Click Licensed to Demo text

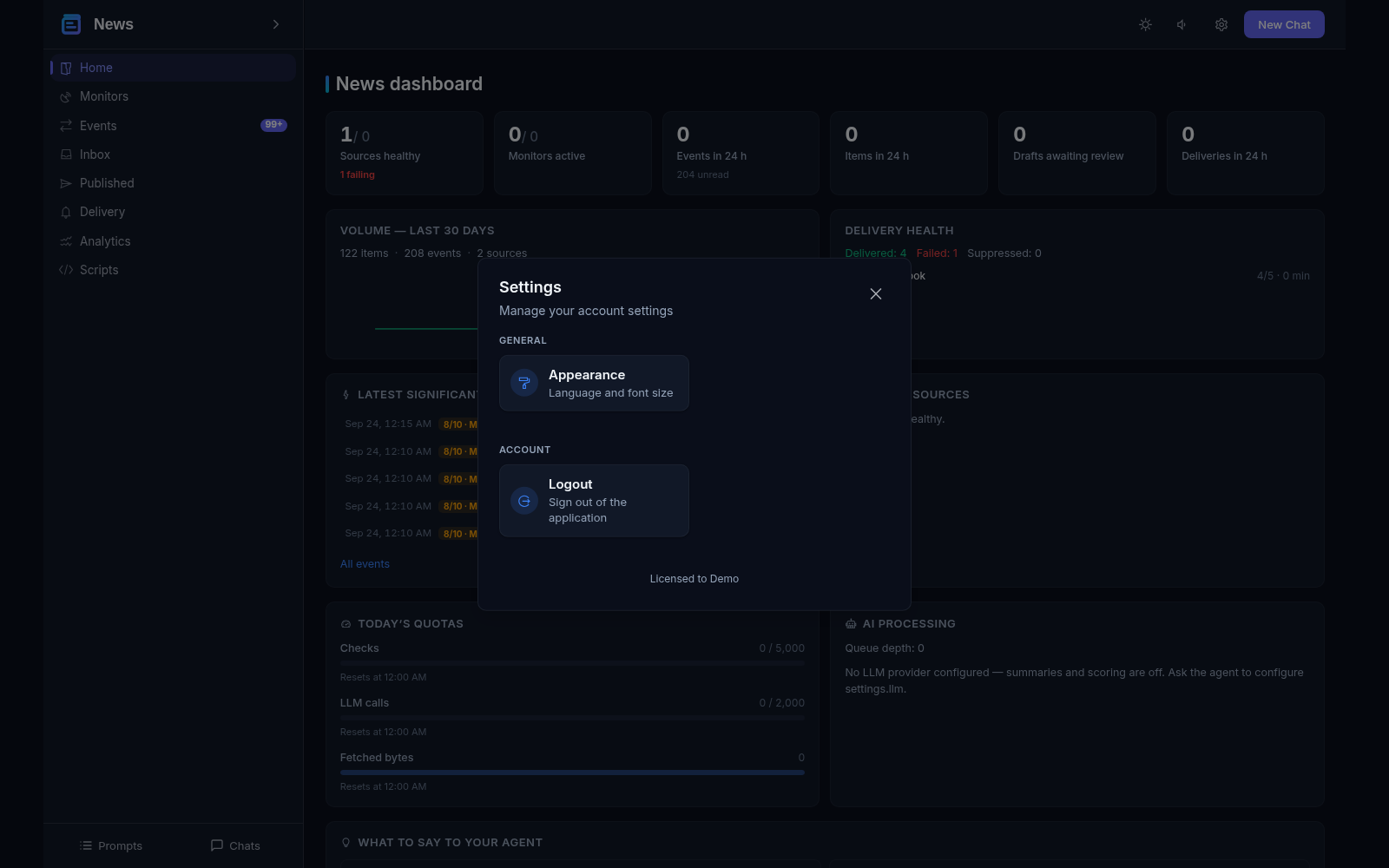pos(694,579)
